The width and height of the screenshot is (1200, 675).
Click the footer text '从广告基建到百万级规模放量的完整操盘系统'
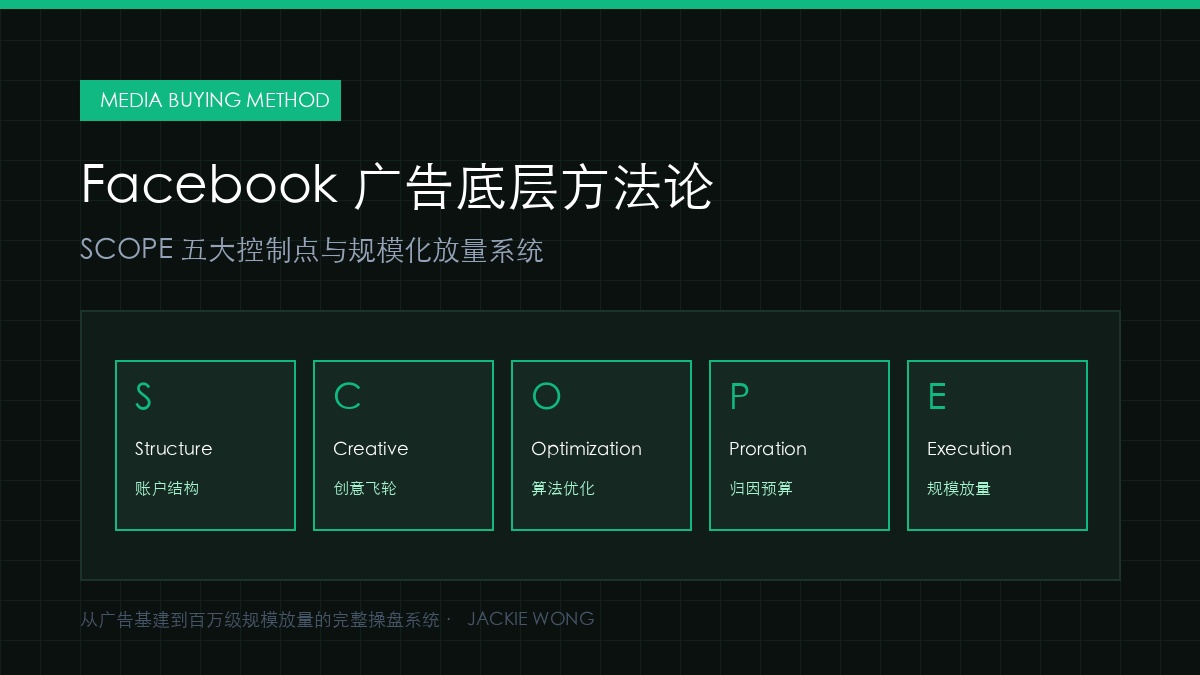[260, 619]
